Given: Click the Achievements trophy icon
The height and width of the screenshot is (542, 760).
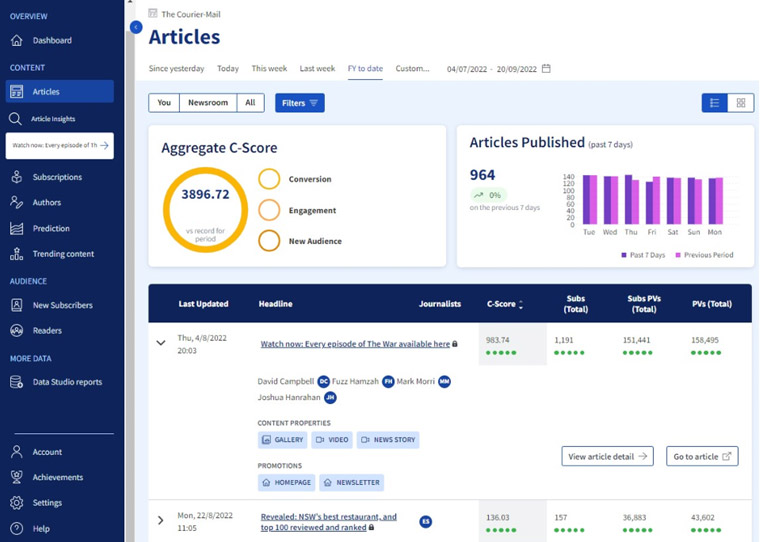Looking at the screenshot, I should (x=16, y=477).
